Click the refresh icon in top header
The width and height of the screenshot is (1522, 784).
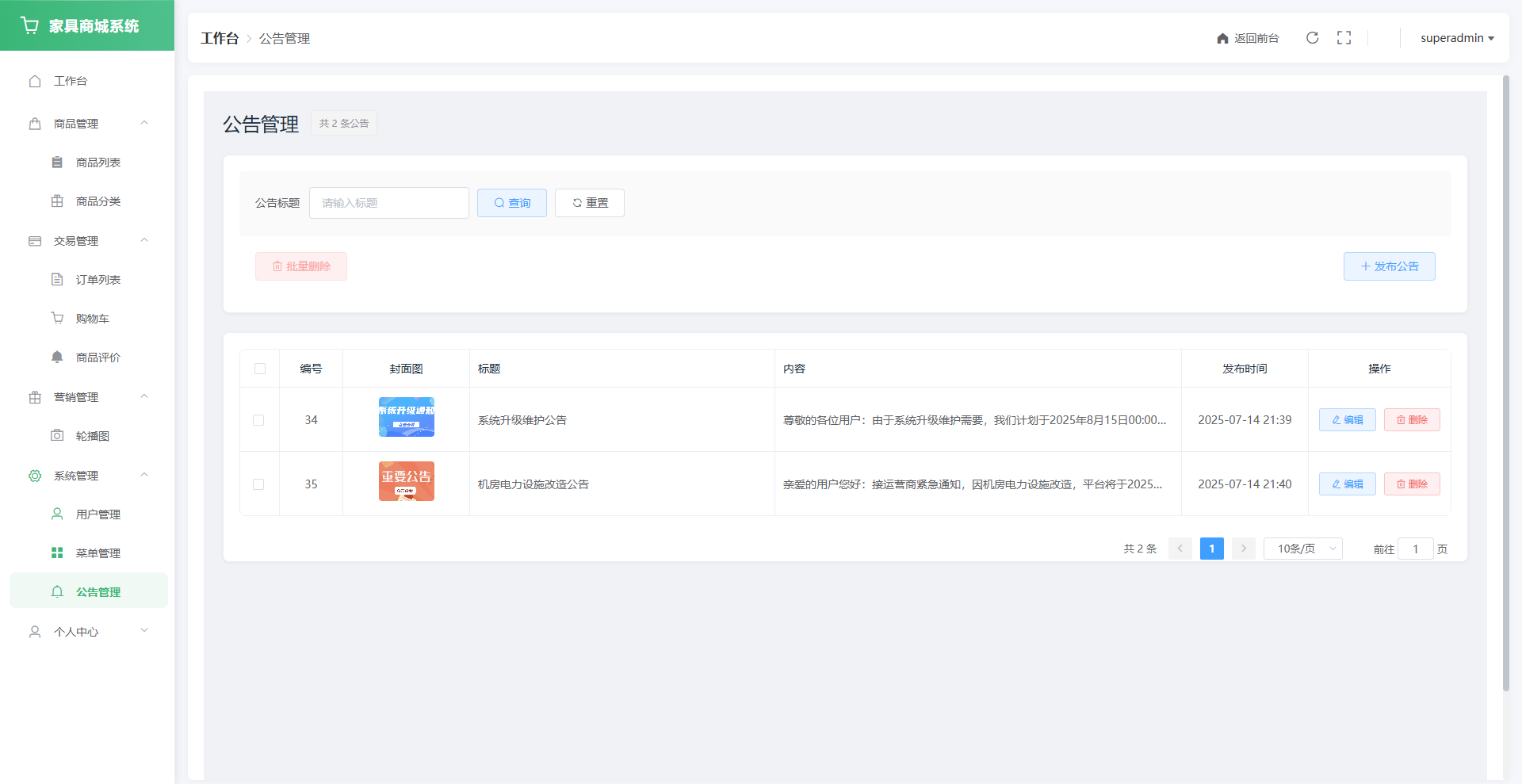[x=1312, y=38]
